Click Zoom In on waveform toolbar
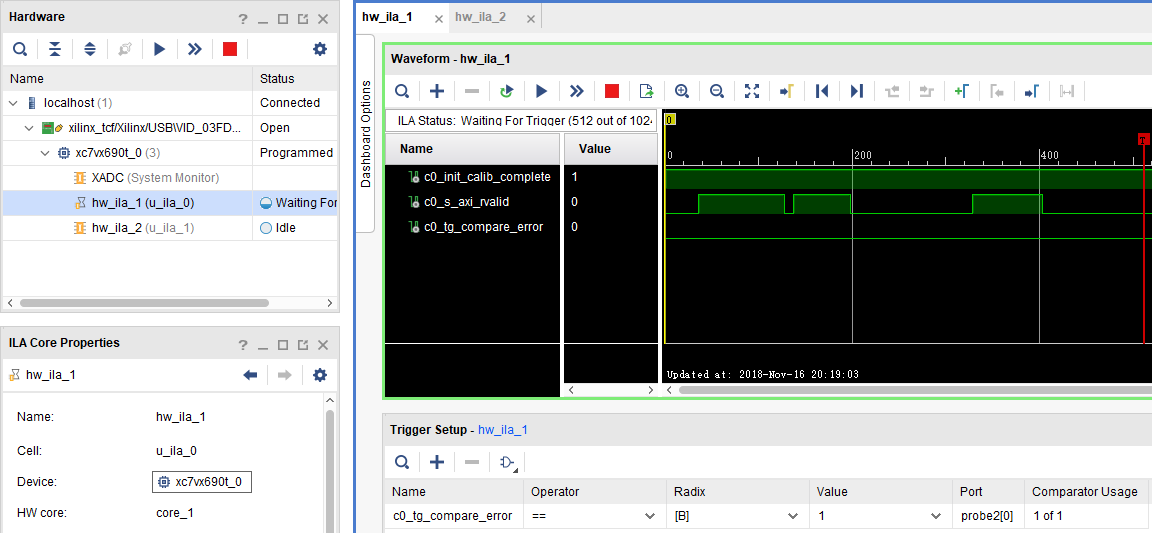The image size is (1152, 533). (682, 91)
